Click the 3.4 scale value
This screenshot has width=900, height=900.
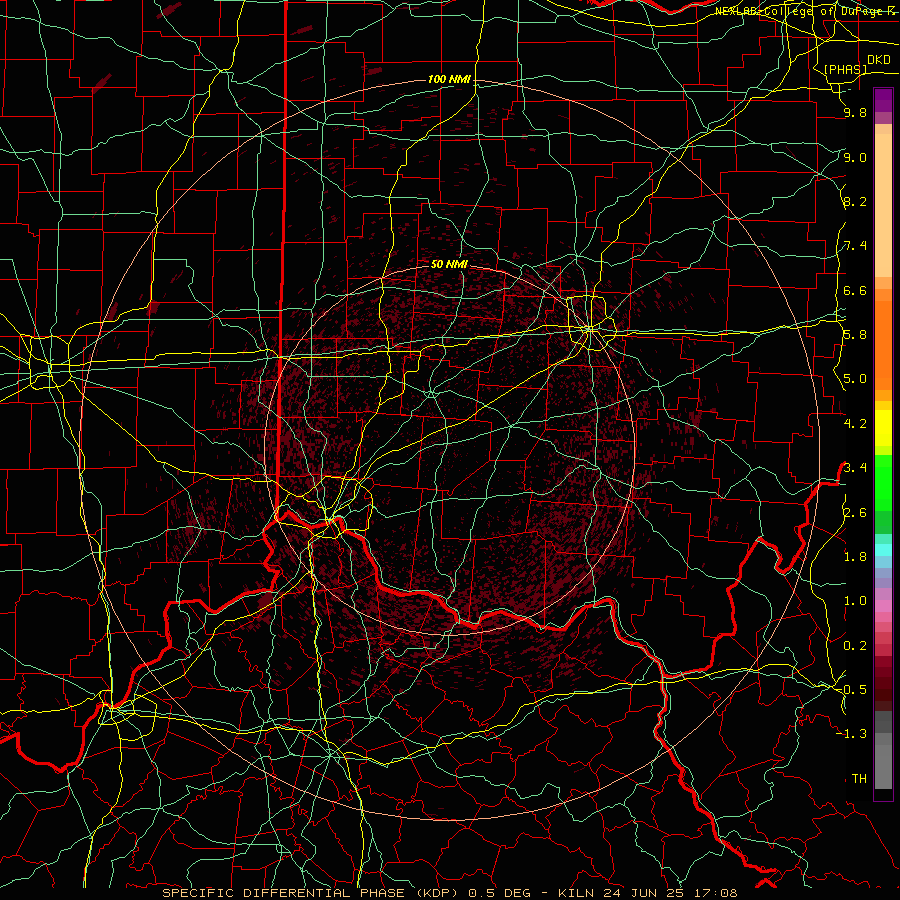pyautogui.click(x=855, y=468)
